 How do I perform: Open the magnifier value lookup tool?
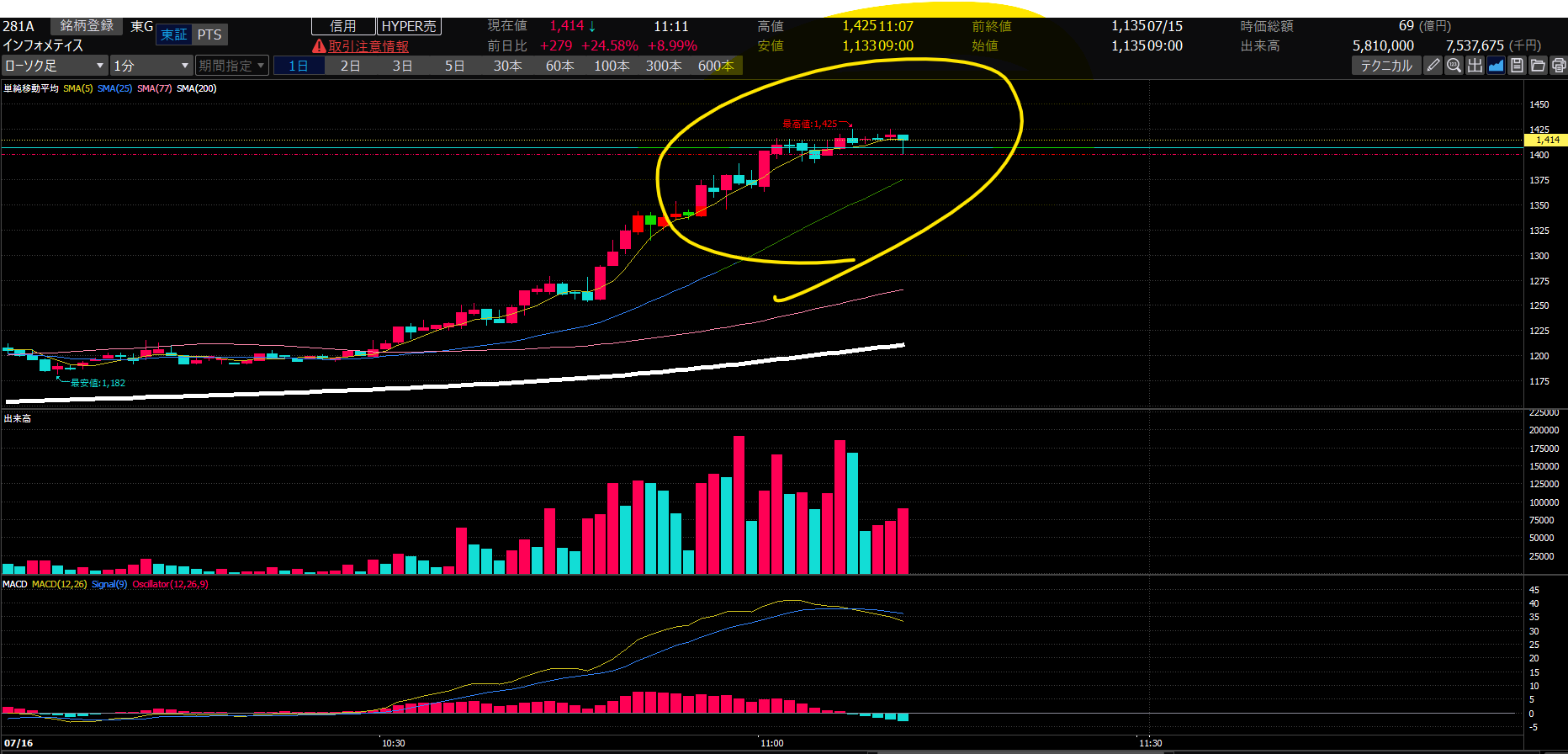click(1454, 66)
